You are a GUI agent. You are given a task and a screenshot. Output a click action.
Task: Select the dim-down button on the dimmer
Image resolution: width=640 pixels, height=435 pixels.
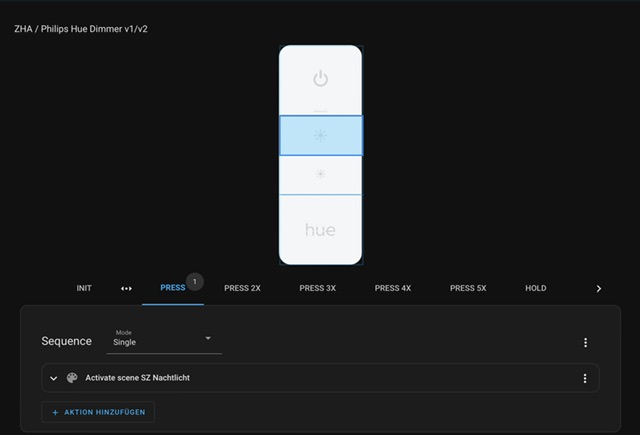(x=320, y=175)
